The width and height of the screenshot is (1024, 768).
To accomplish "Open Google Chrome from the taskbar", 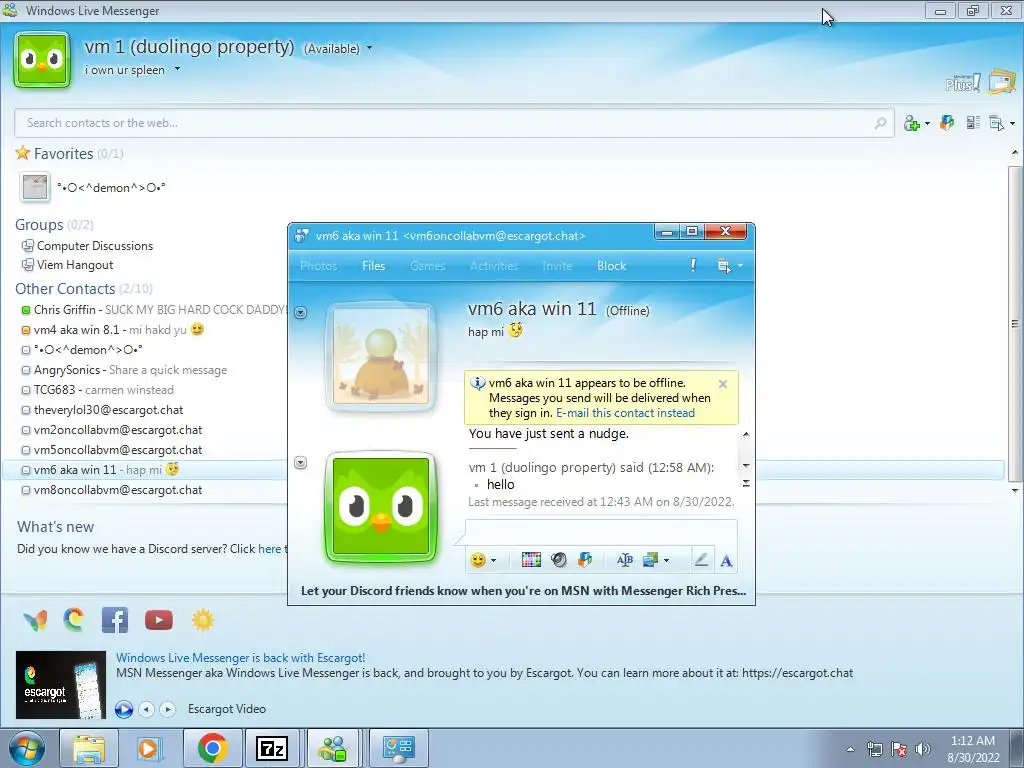I will pos(212,748).
